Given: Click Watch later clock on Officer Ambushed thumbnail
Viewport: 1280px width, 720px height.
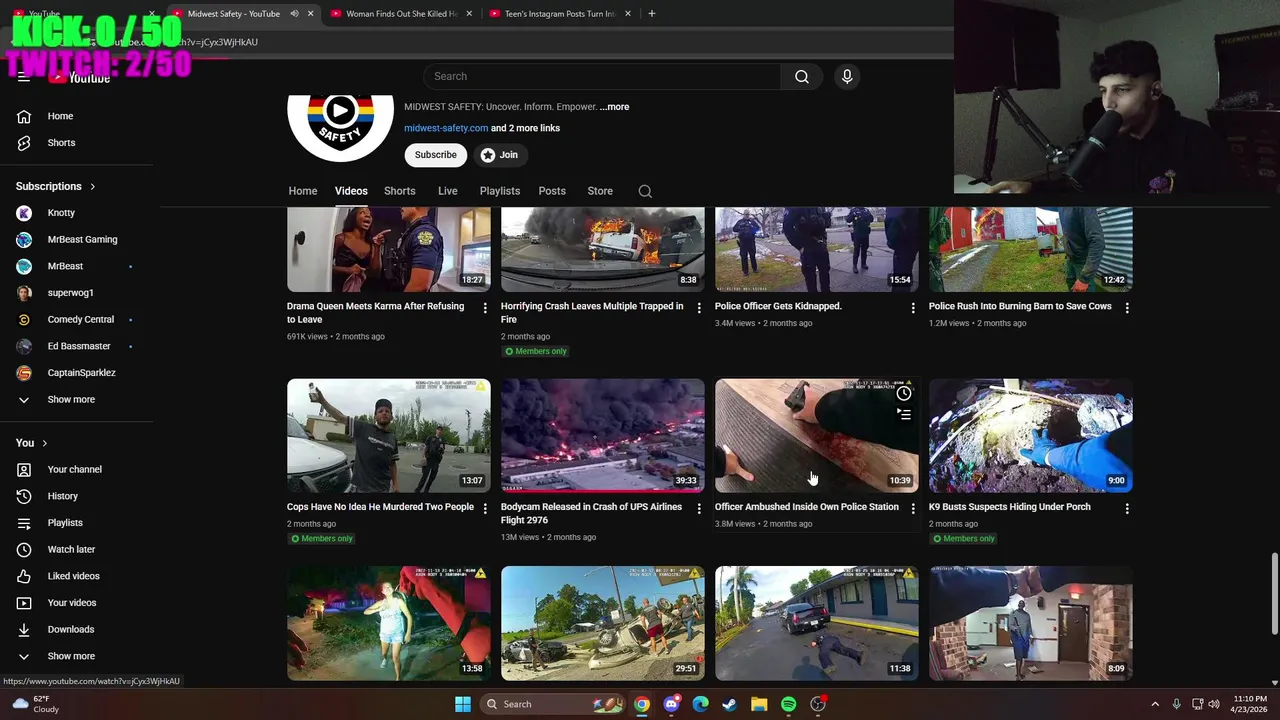Looking at the screenshot, I should click(904, 393).
